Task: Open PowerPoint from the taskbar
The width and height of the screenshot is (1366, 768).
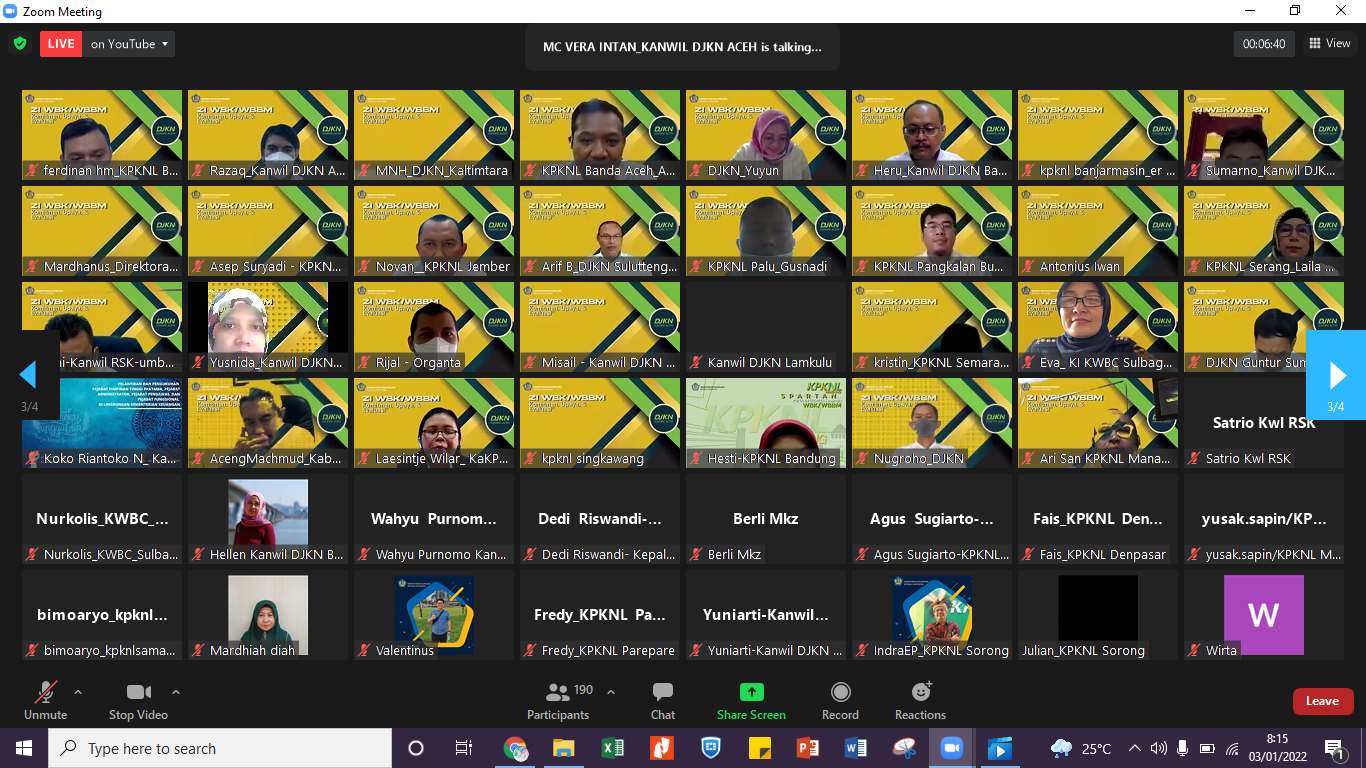Action: [x=808, y=748]
